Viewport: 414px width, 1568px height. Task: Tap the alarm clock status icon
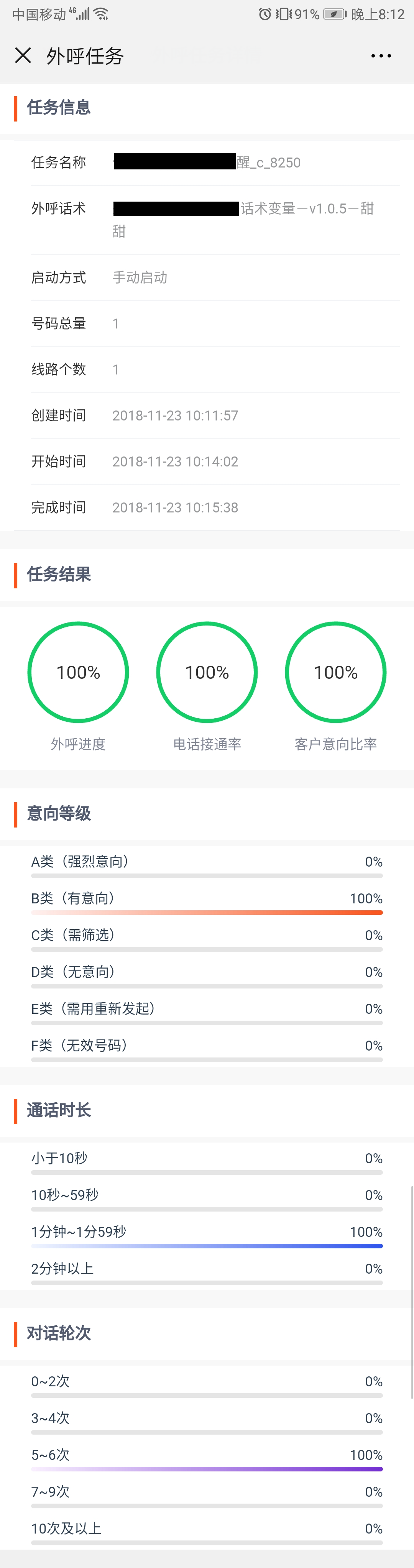click(x=265, y=14)
